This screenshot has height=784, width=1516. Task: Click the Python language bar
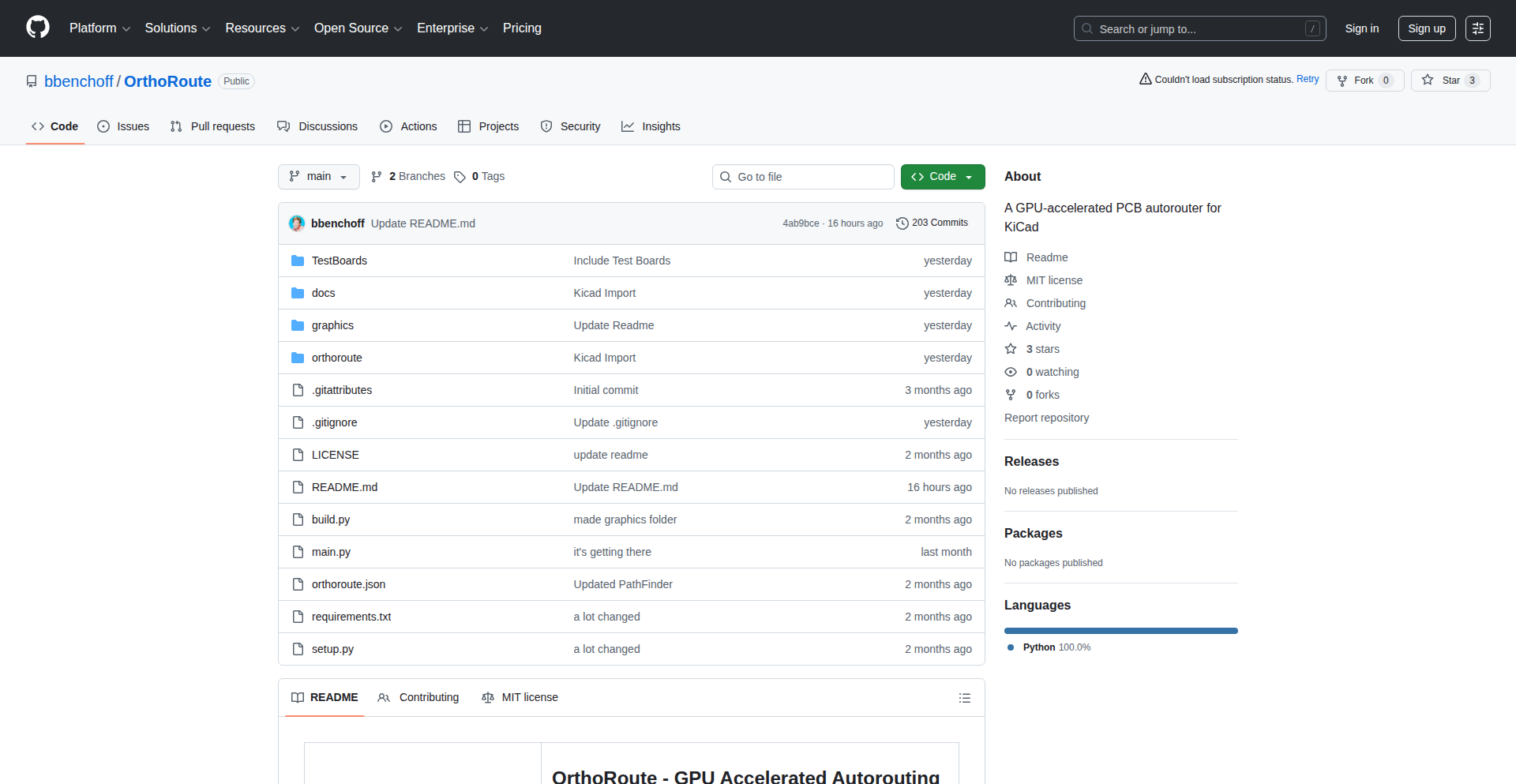(x=1120, y=631)
